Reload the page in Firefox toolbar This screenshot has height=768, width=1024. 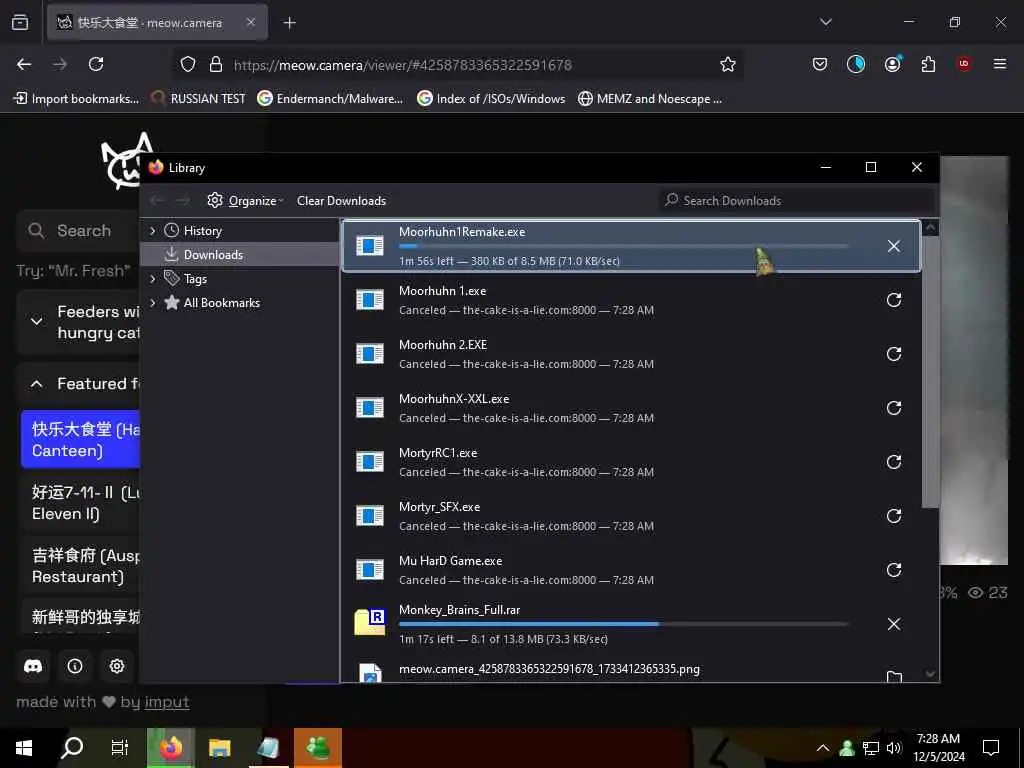(x=96, y=64)
